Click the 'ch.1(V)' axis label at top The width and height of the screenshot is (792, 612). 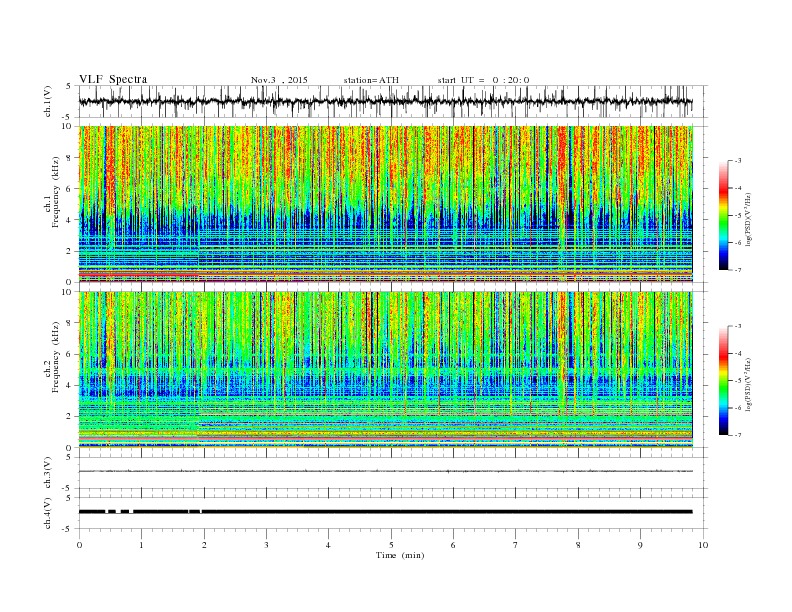[x=48, y=101]
